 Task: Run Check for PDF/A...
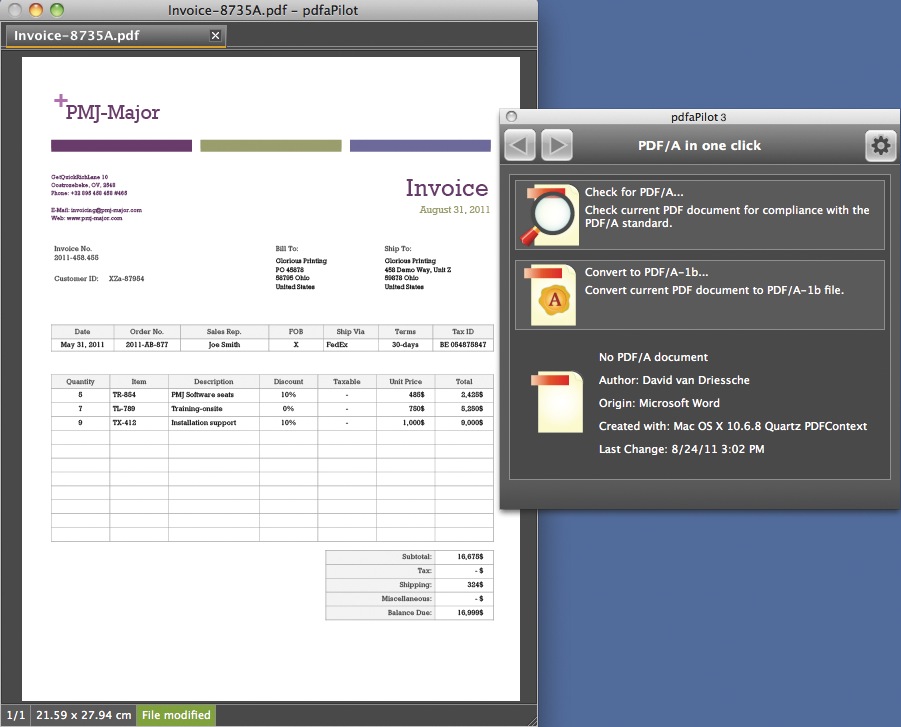pos(699,215)
